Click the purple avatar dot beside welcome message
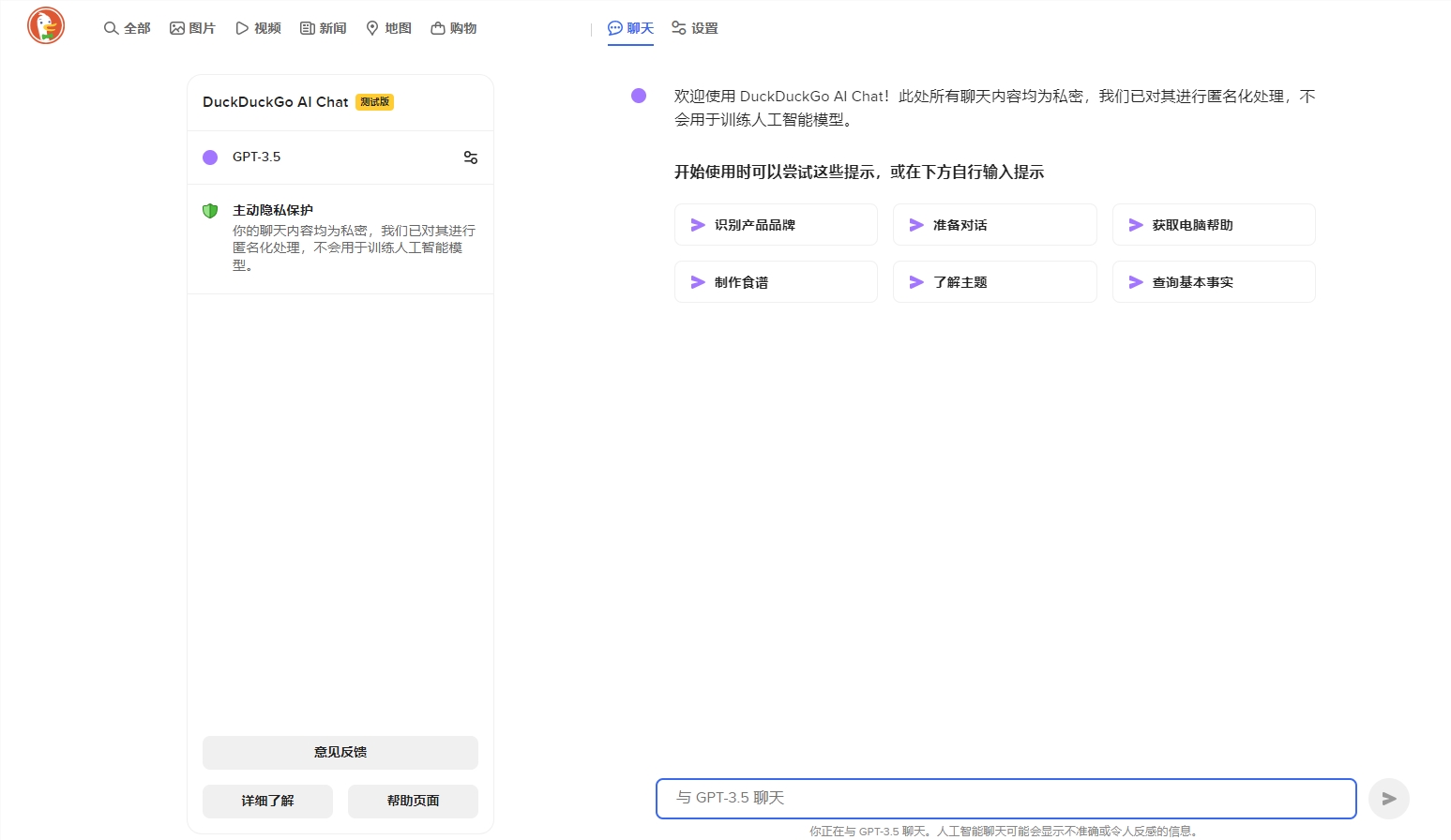The width and height of the screenshot is (1451, 840). tap(639, 96)
